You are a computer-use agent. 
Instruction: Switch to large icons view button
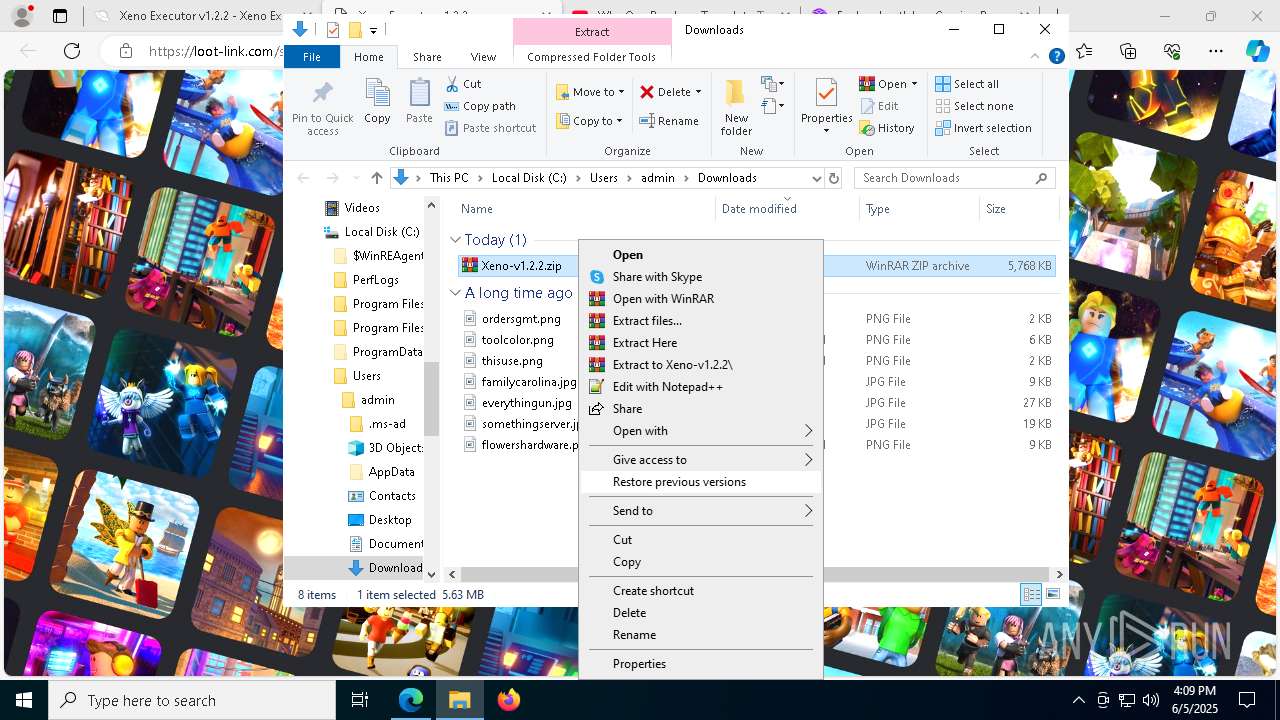pos(1052,594)
